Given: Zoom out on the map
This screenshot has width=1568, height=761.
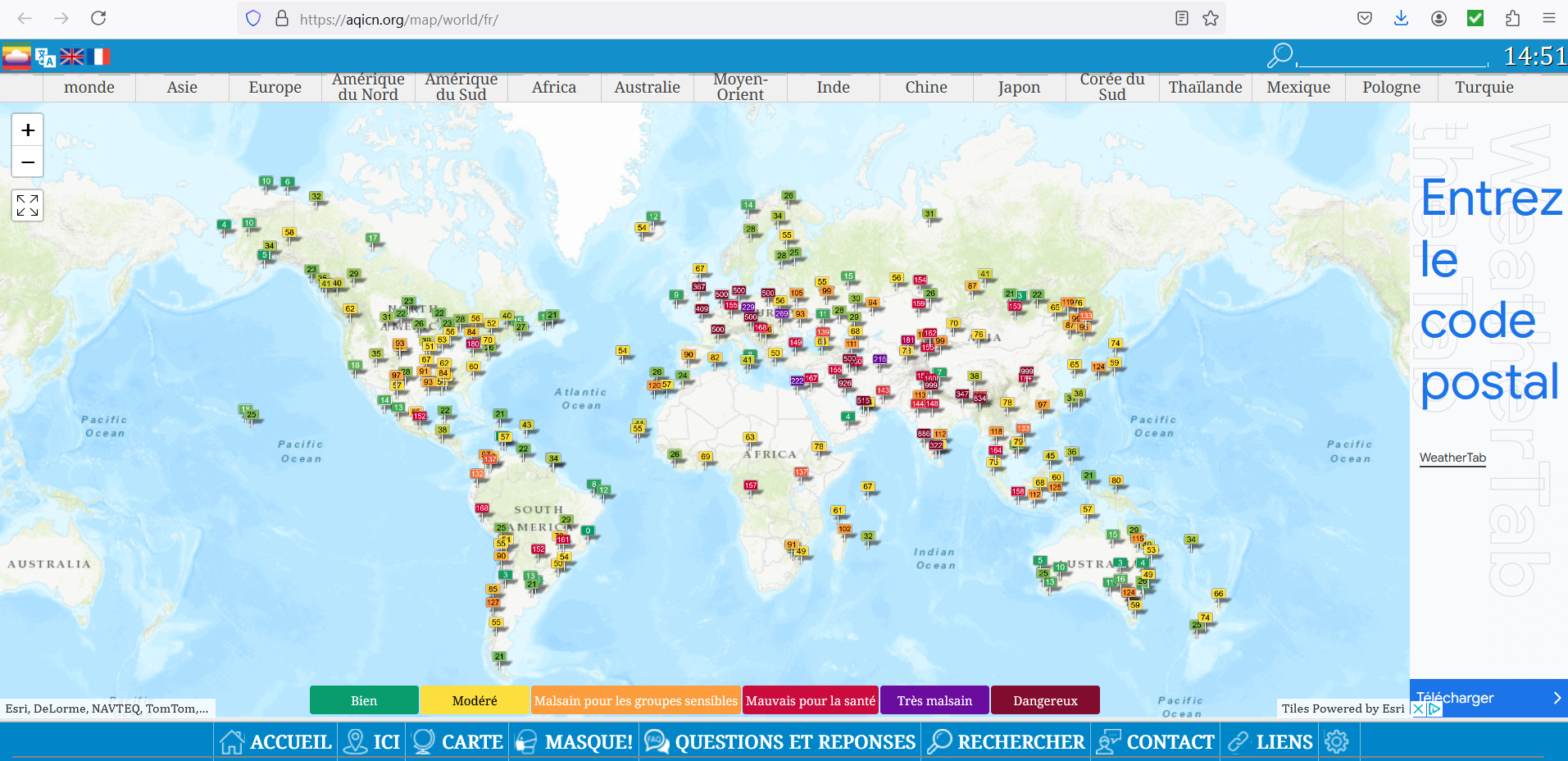Looking at the screenshot, I should 28,162.
